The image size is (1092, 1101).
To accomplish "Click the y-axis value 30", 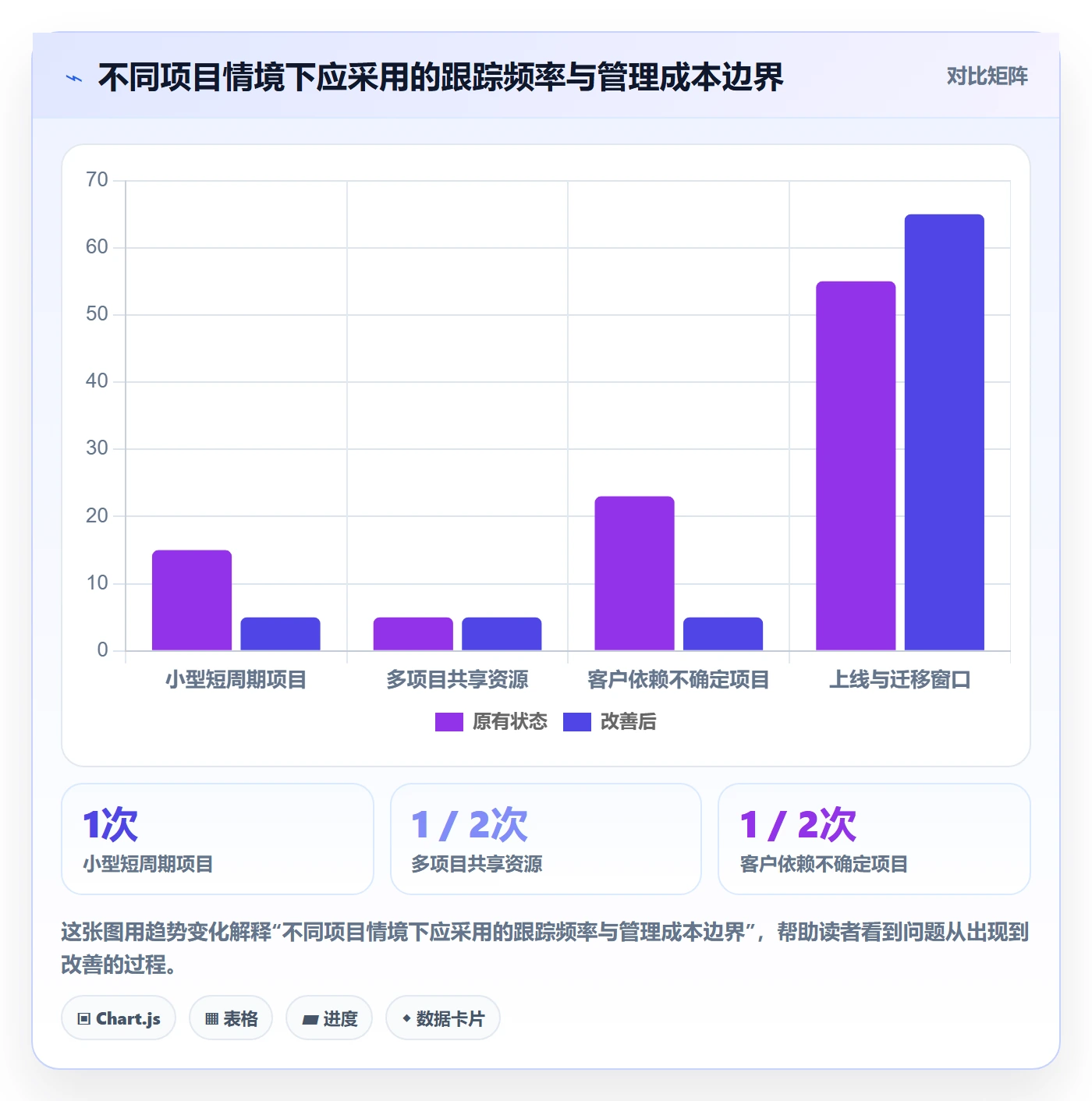I will point(97,448).
